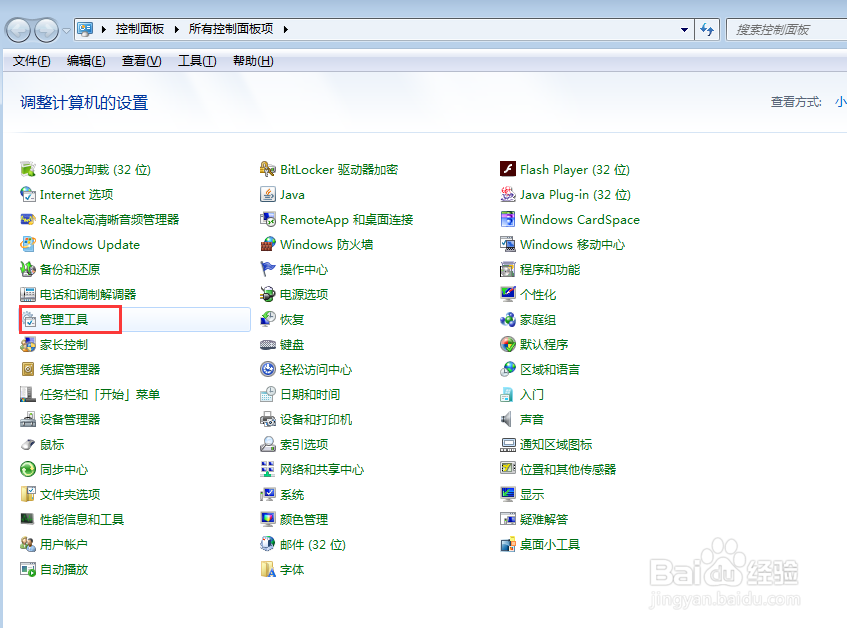Screen dimensions: 847x628
Task: Click the 操作中心 flag icon
Action: point(268,269)
